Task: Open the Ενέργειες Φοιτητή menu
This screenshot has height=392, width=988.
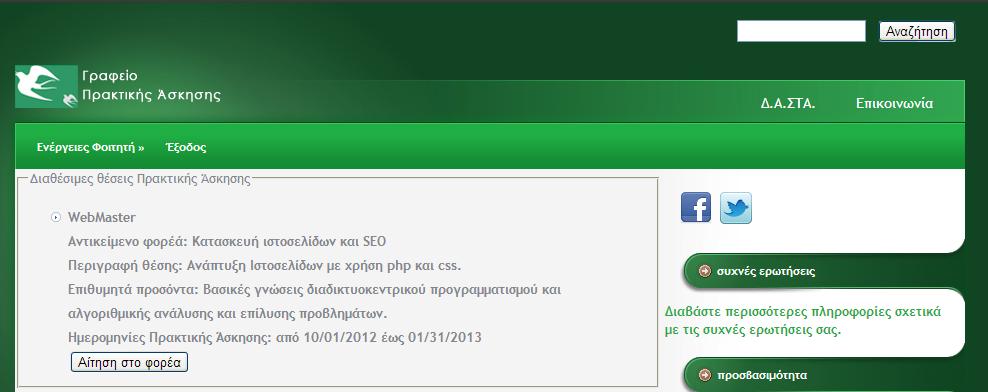Action: click(90, 147)
